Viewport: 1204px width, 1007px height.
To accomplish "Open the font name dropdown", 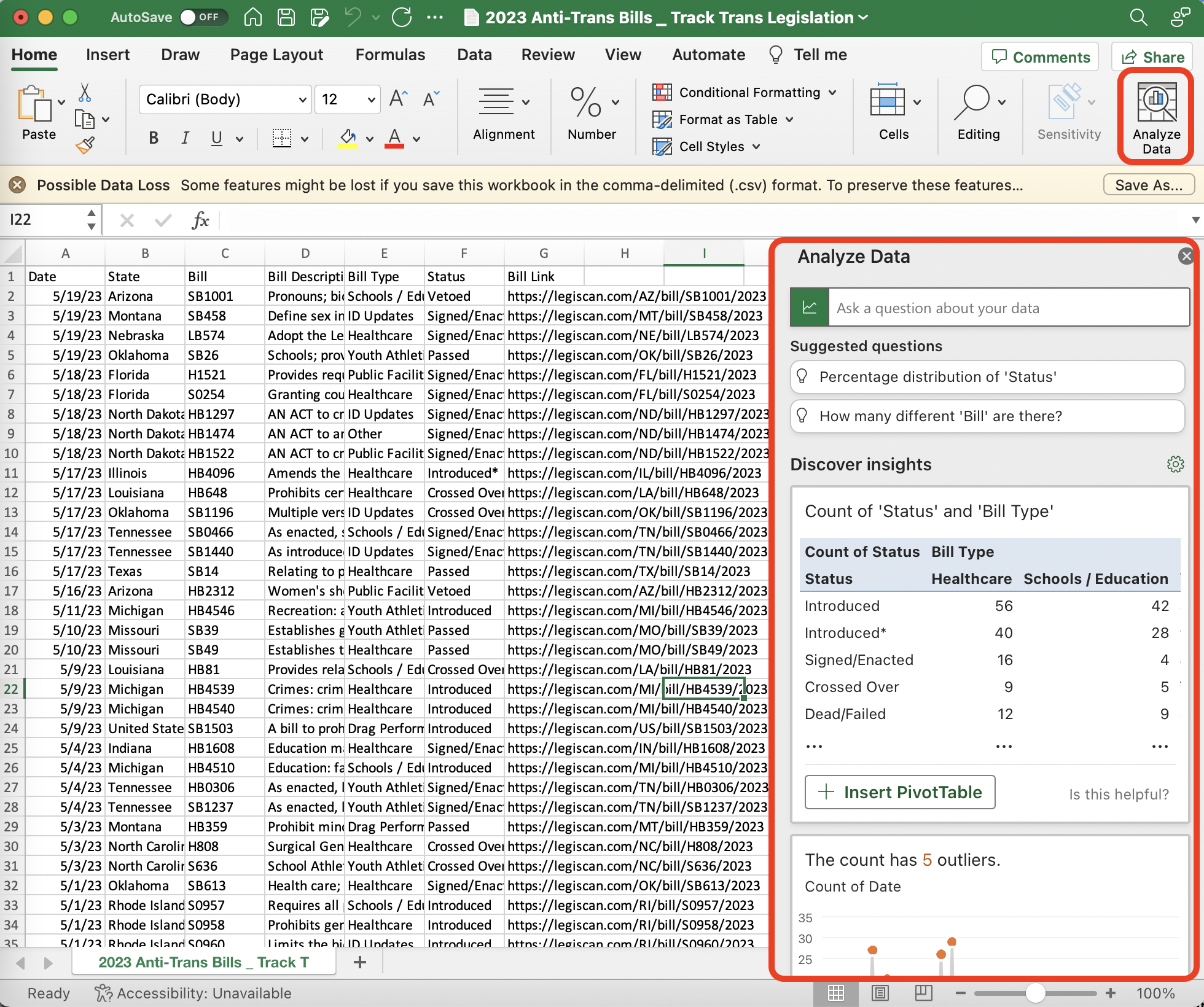I will pyautogui.click(x=302, y=99).
